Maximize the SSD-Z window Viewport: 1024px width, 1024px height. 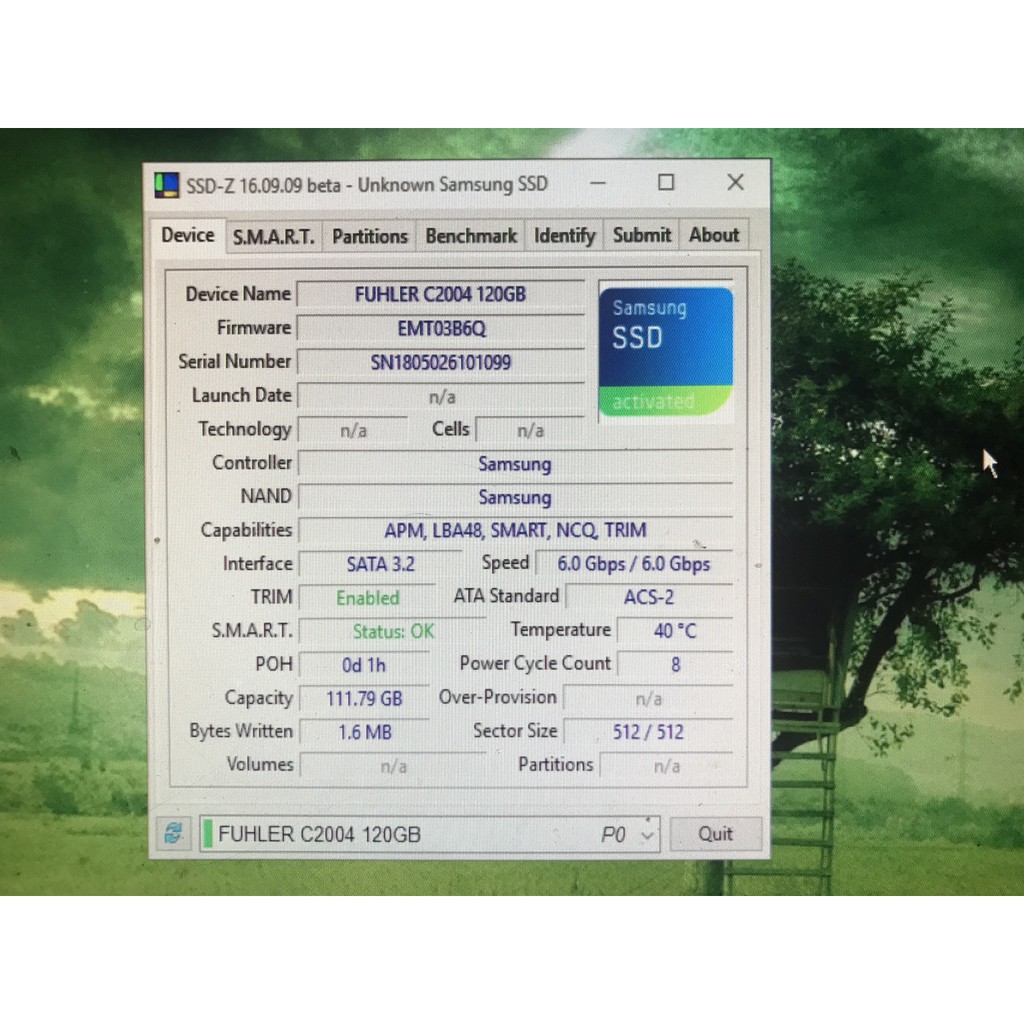[x=666, y=182]
